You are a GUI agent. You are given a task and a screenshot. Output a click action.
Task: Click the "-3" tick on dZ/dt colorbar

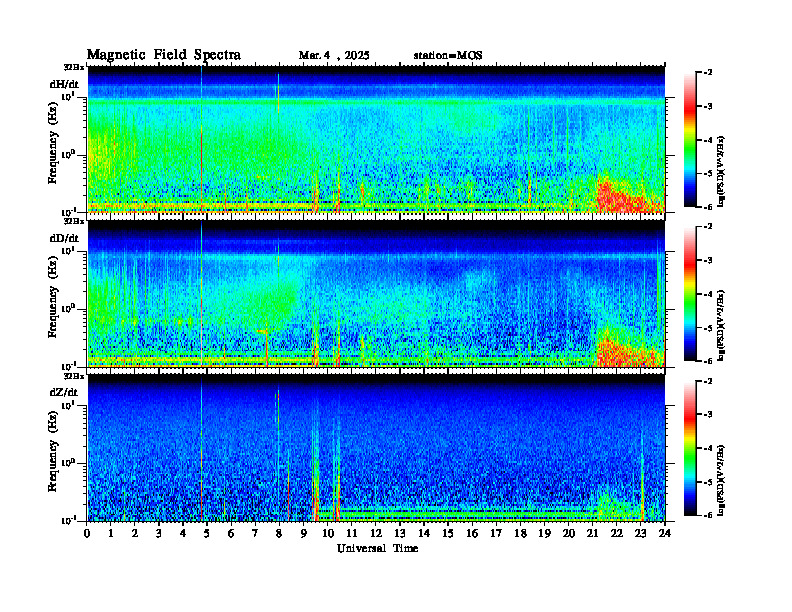(708, 415)
